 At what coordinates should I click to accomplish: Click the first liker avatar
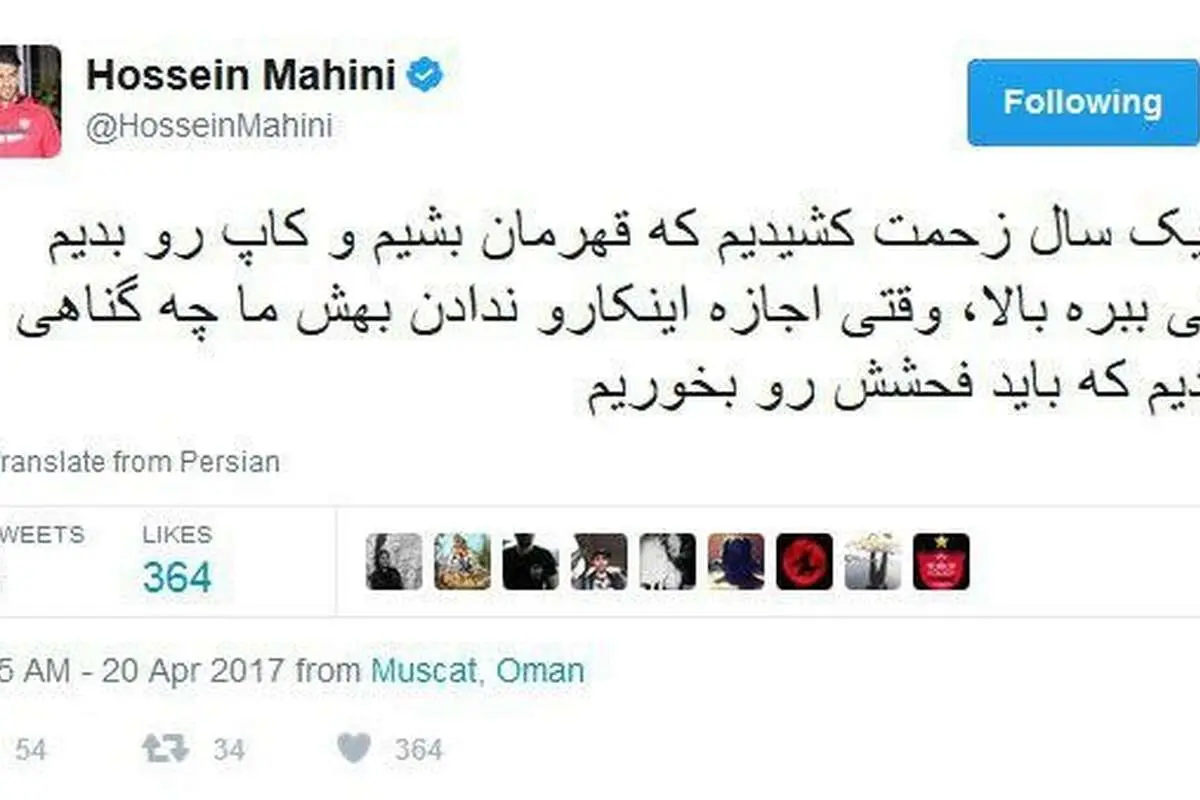click(394, 562)
